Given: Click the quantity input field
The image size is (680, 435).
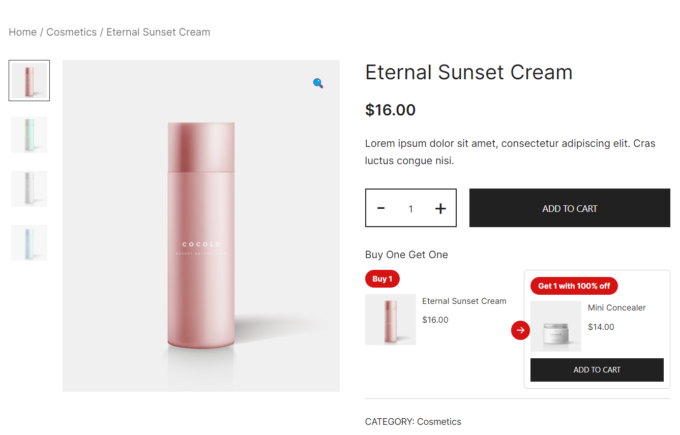Looking at the screenshot, I should [410, 208].
